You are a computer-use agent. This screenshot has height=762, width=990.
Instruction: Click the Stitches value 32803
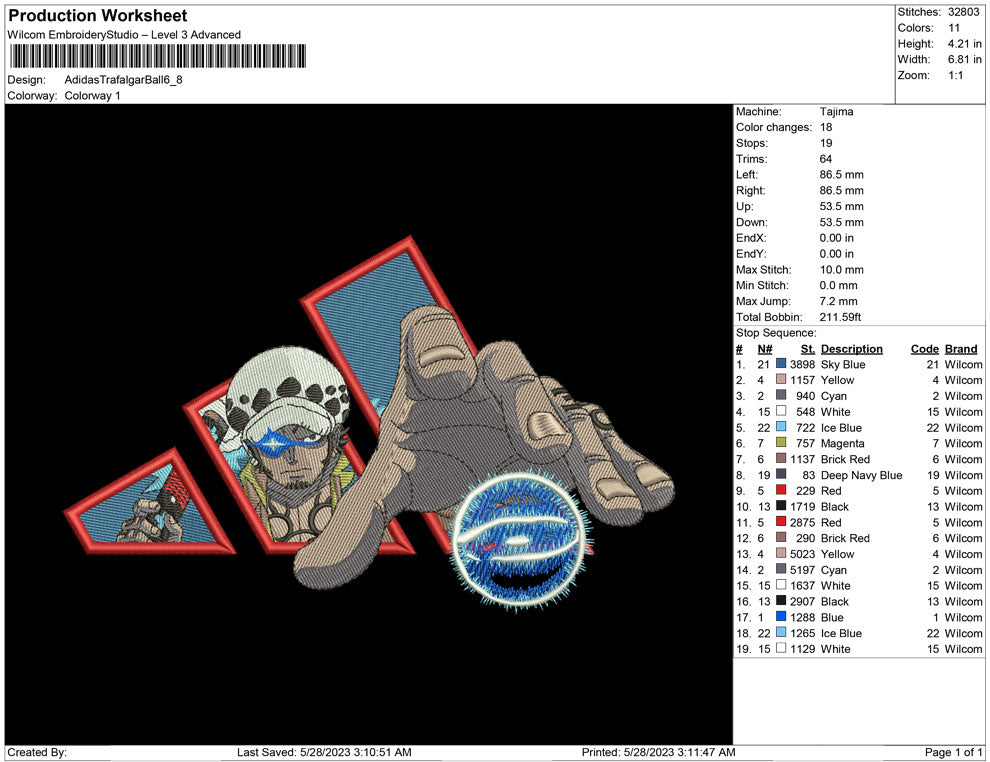pyautogui.click(x=963, y=12)
